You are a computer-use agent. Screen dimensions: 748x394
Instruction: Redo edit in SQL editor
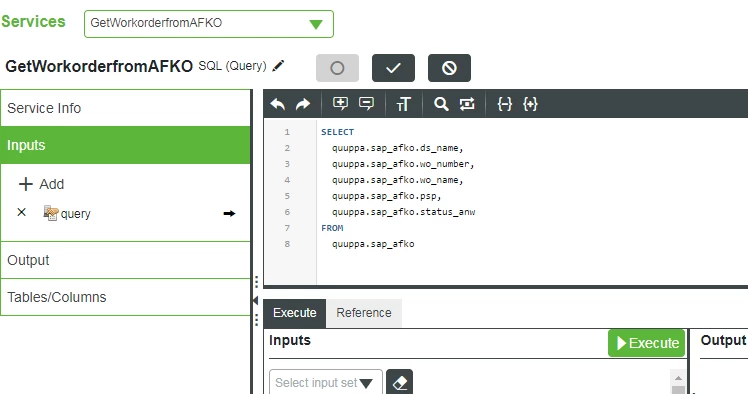click(x=303, y=104)
